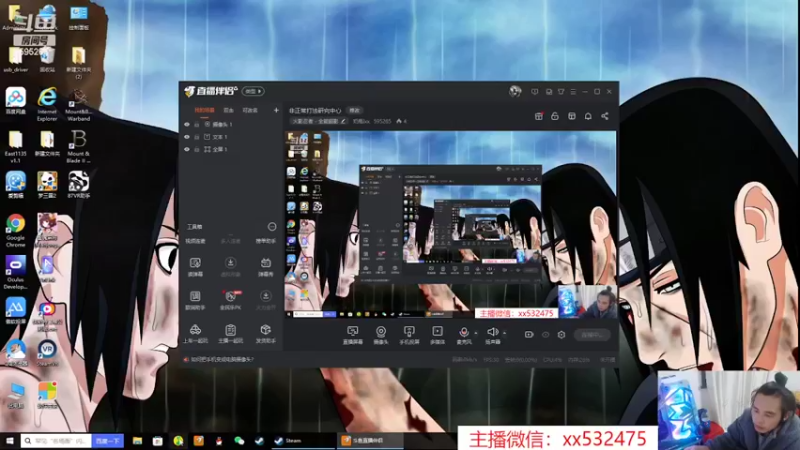Image resolution: width=800 pixels, height=450 pixels.
Task: Toggle the unlock padlock icon in room header
Action: point(555,116)
